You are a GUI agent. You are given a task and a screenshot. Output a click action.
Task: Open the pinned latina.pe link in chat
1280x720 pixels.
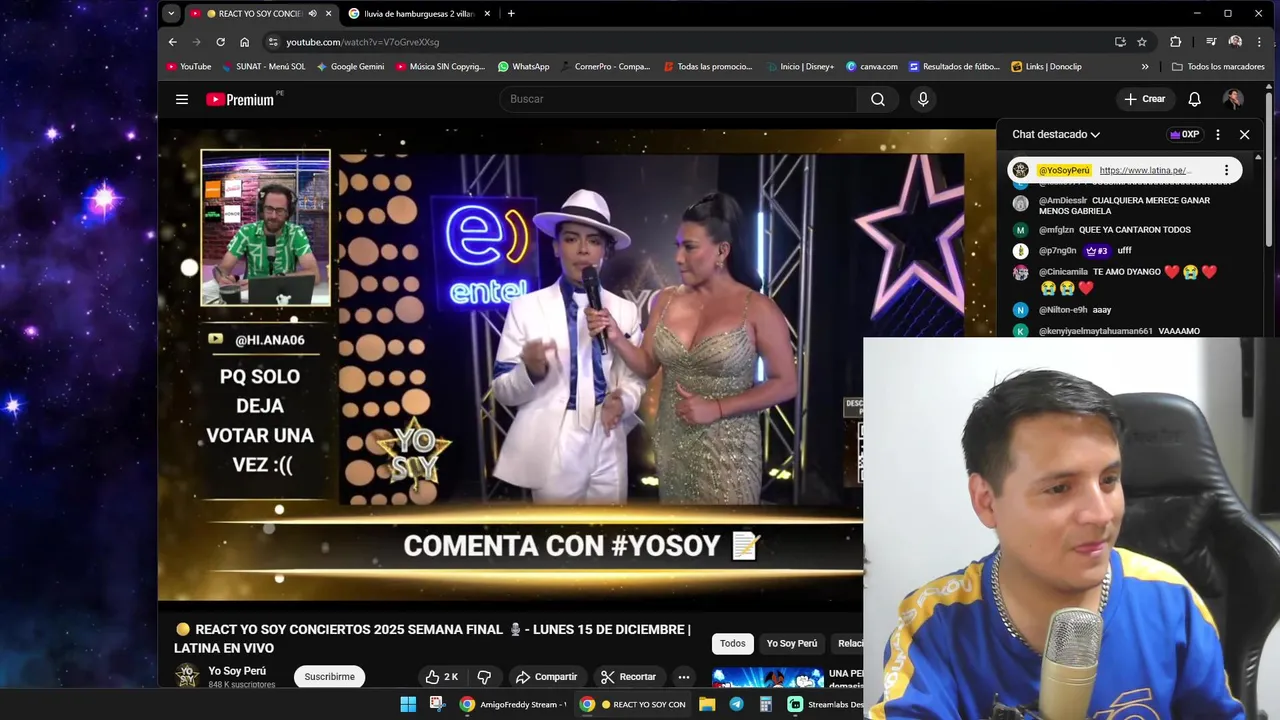[1145, 170]
